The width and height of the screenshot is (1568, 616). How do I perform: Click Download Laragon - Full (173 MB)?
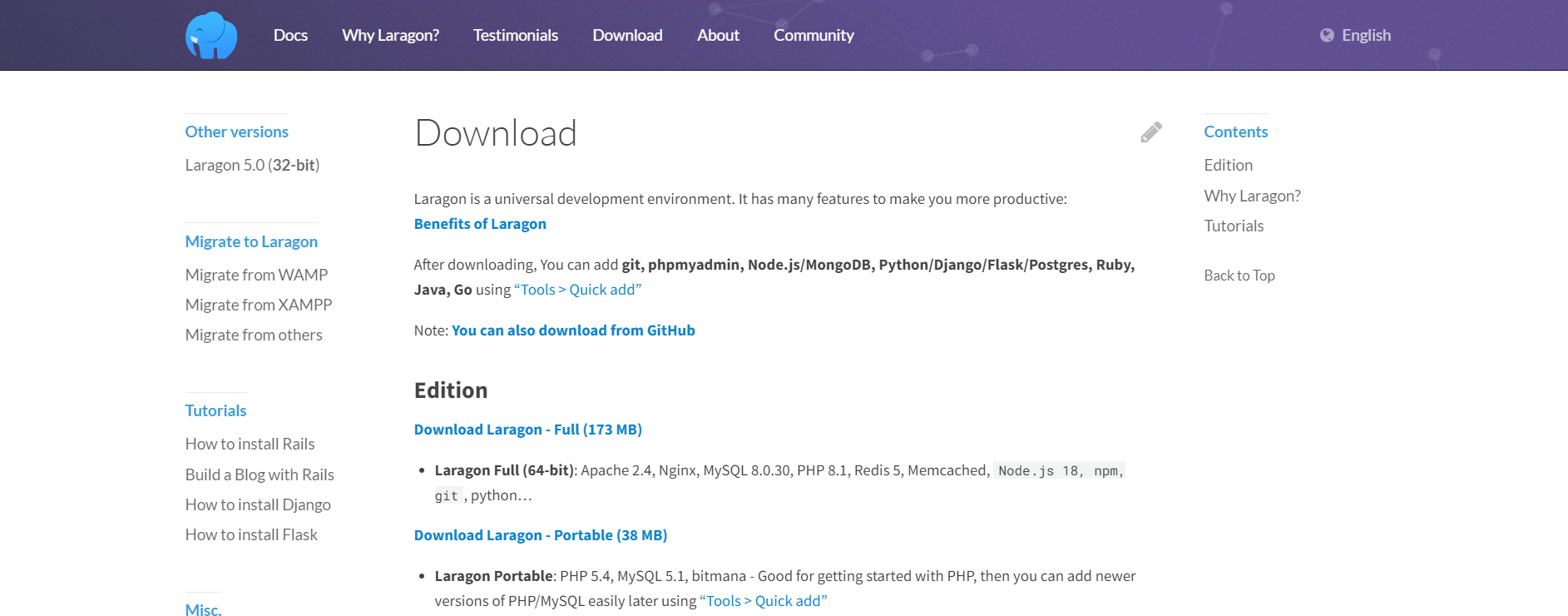click(528, 430)
